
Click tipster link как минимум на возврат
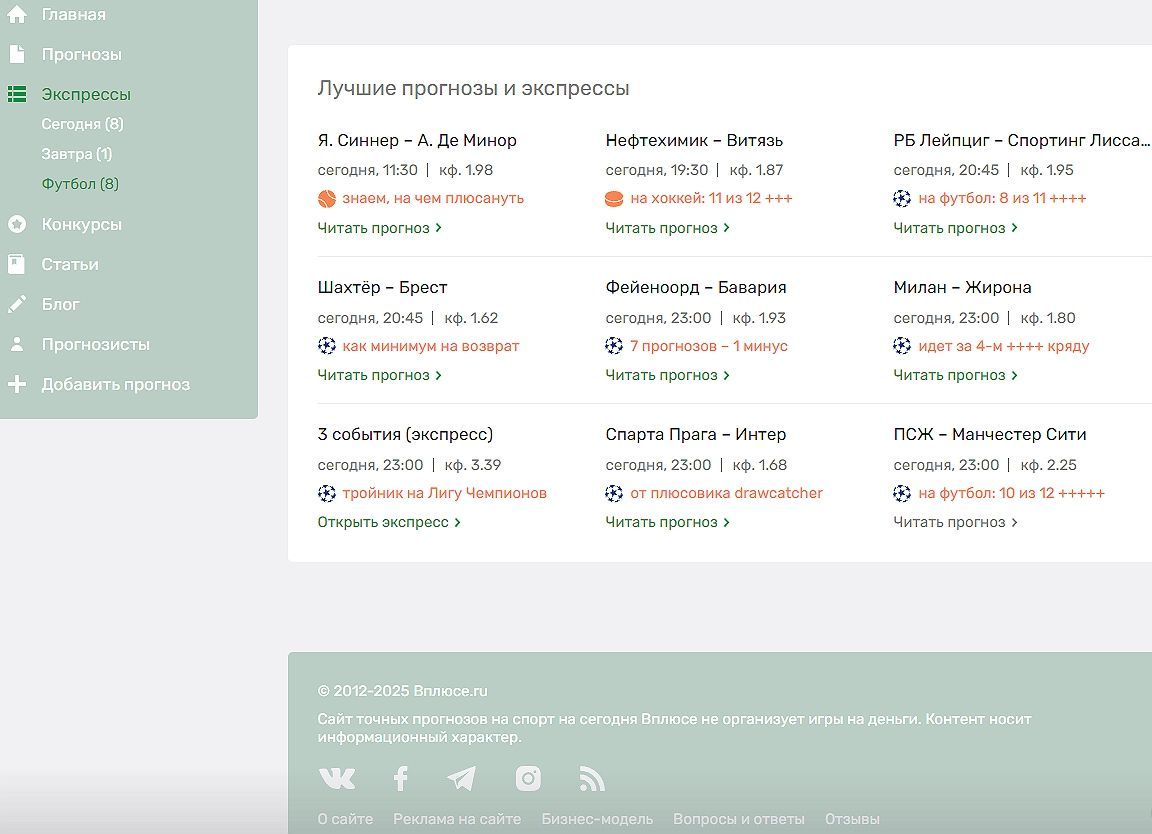pyautogui.click(x=431, y=346)
